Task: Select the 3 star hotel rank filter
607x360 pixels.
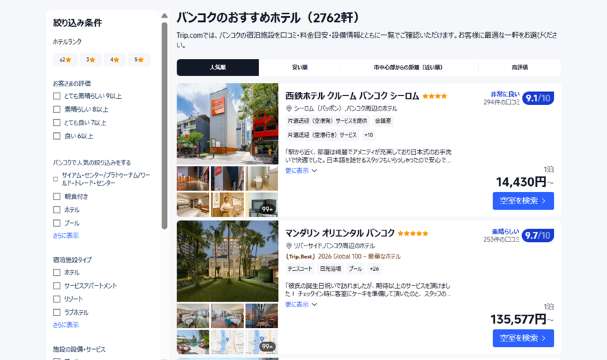Action: [91, 60]
